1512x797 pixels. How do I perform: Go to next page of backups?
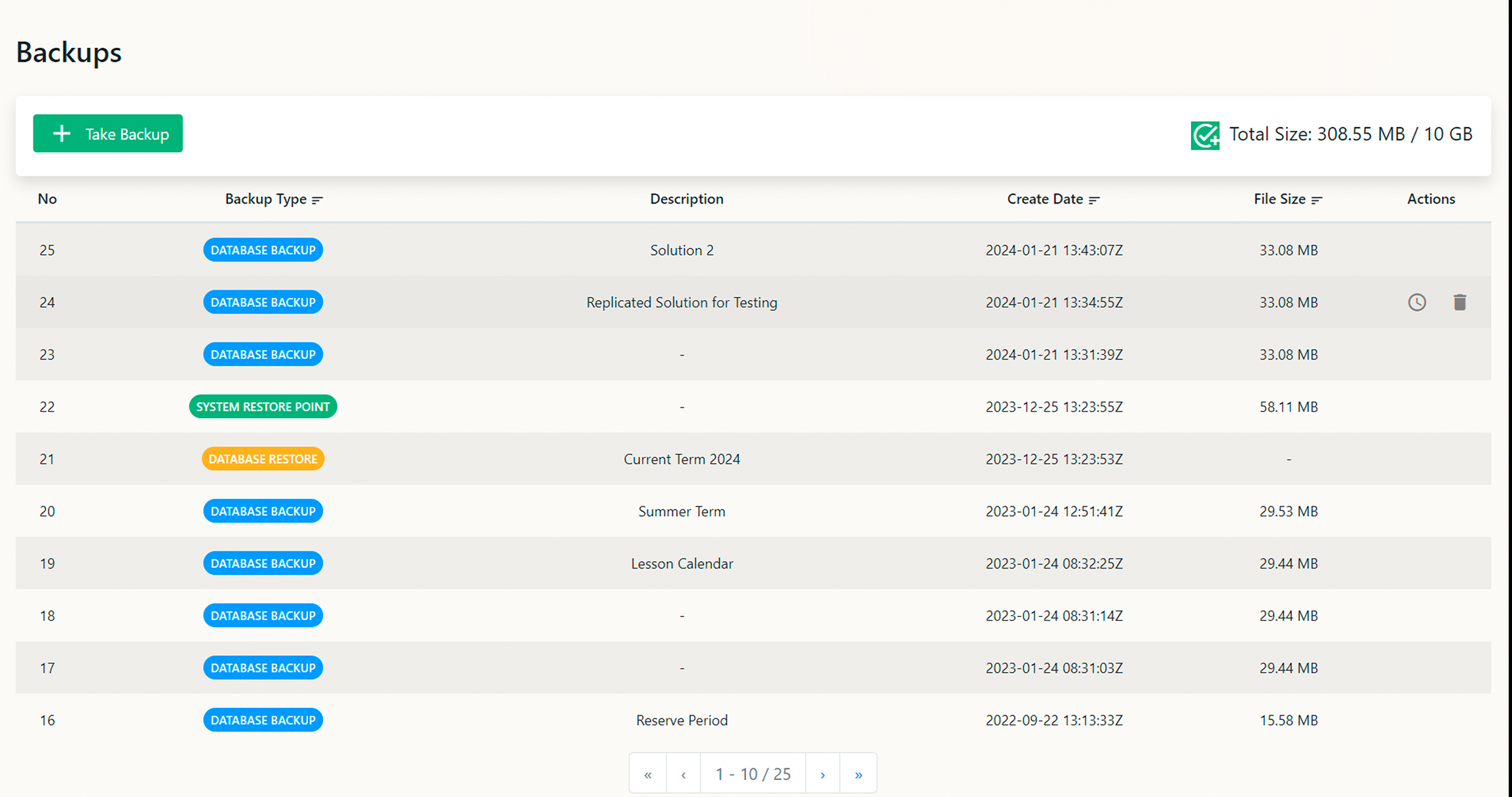pos(823,774)
